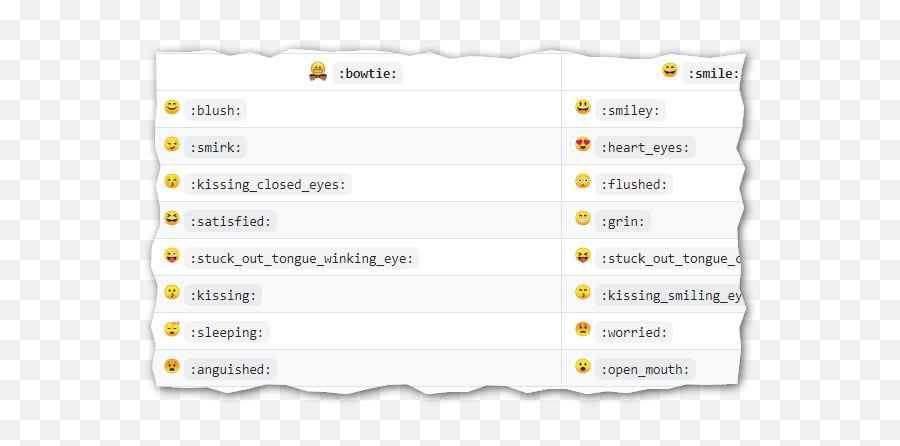Image resolution: width=900 pixels, height=446 pixels.
Task: Select the :heart_eyes: code text
Action: point(645,148)
